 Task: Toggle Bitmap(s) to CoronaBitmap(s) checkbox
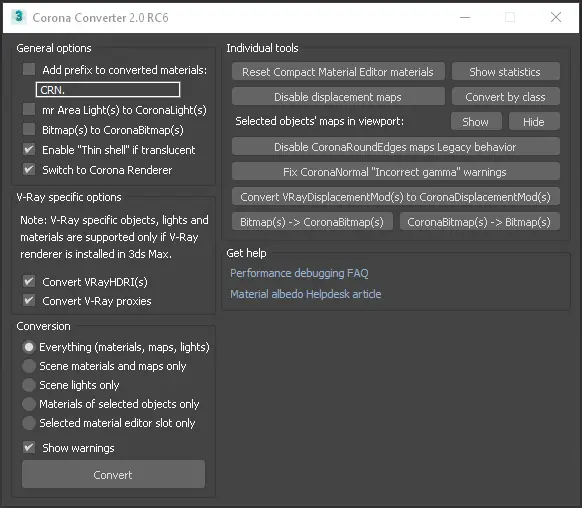click(x=29, y=129)
